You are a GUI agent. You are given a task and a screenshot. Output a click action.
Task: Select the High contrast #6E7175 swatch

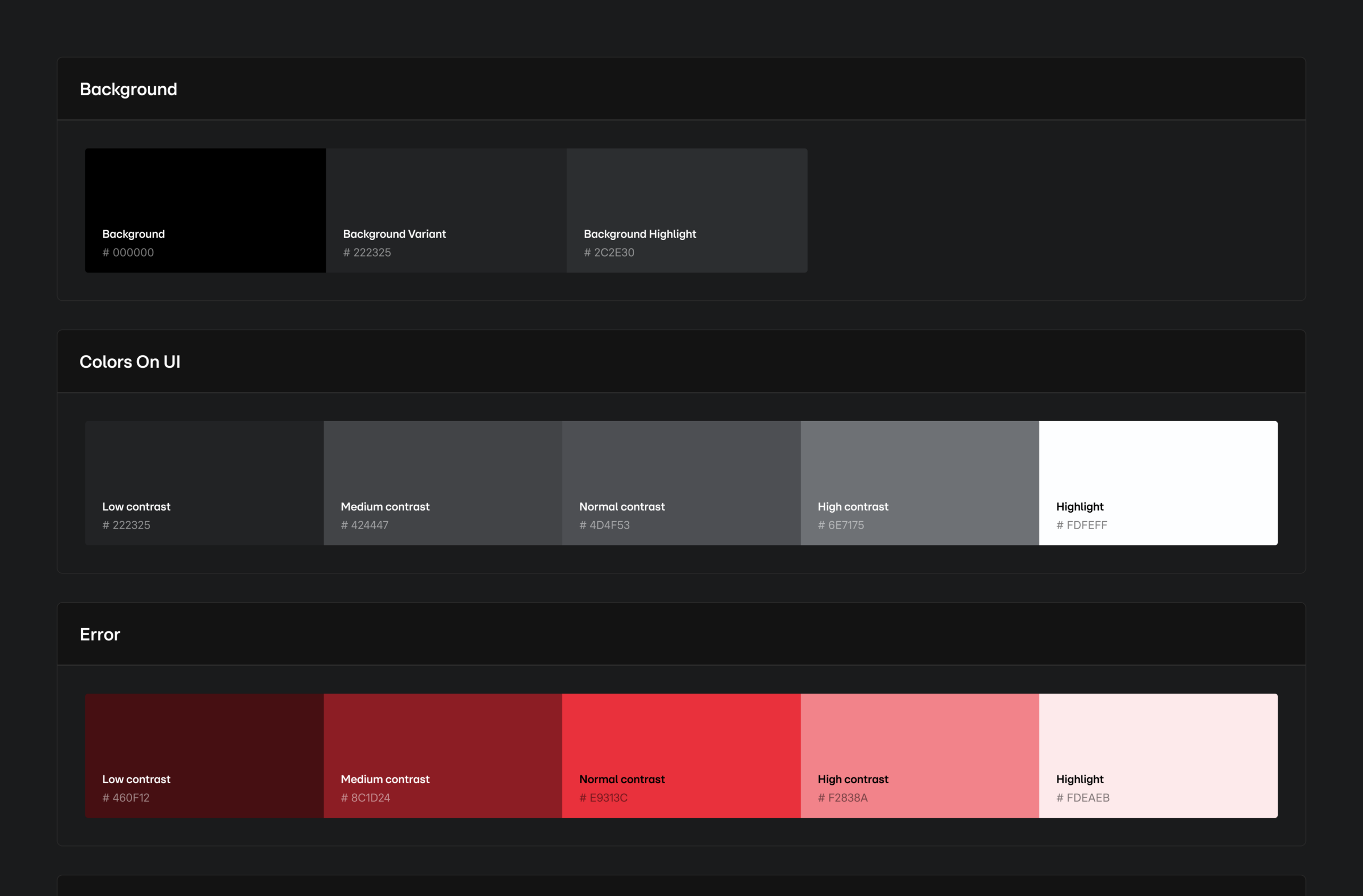pos(919,483)
